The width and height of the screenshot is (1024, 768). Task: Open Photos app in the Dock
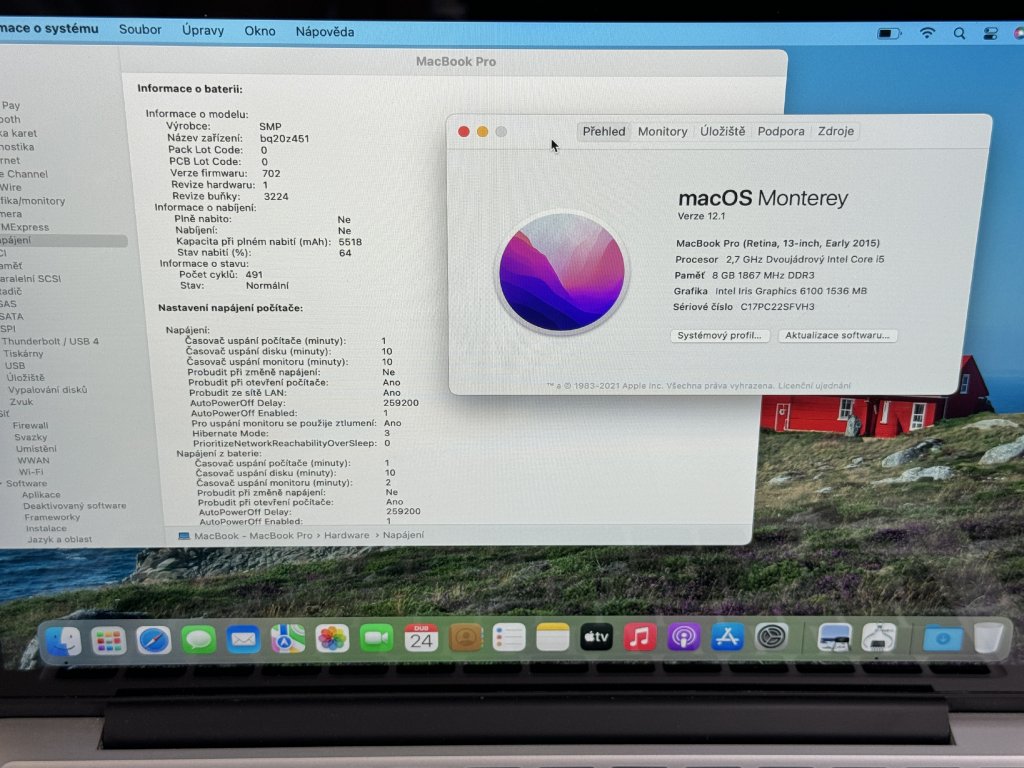[x=332, y=639]
